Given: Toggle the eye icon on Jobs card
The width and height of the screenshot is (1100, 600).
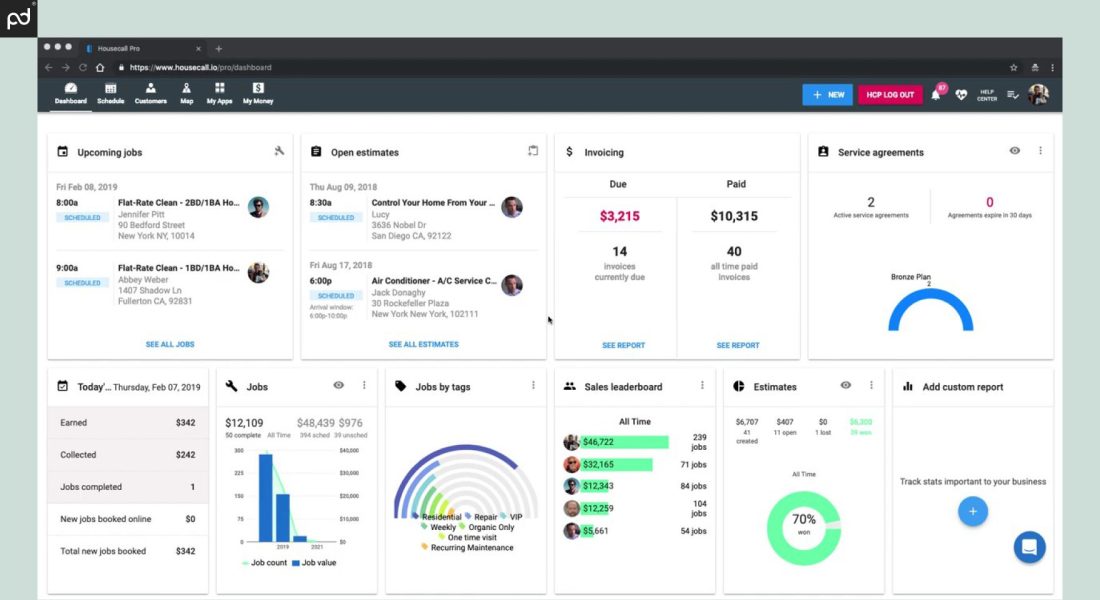Looking at the screenshot, I should point(339,386).
